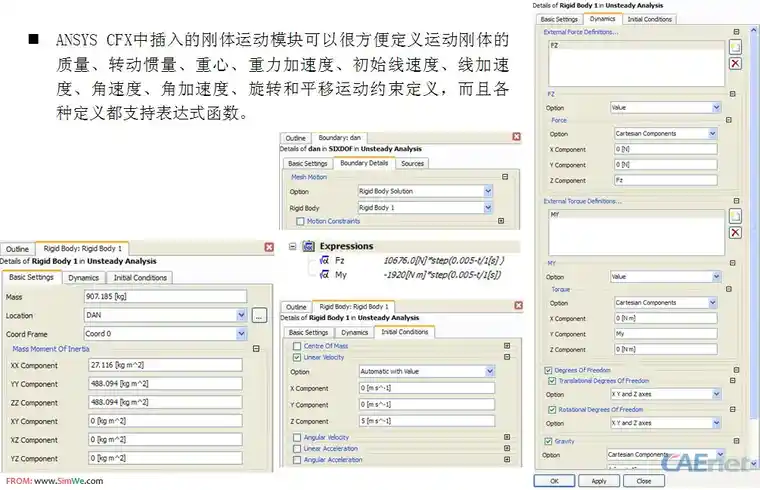This screenshot has height=490, width=760.
Task: Select MY item in torque definitions list
Action: point(636,215)
